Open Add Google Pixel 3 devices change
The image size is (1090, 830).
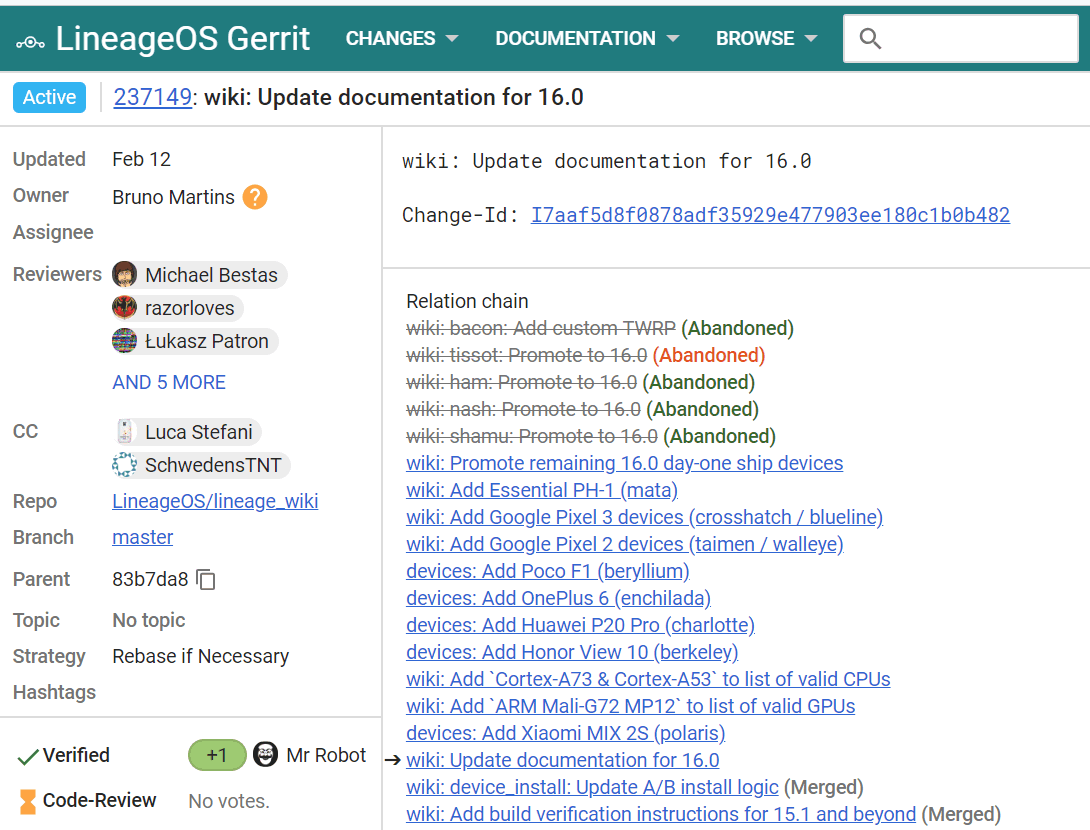644,517
